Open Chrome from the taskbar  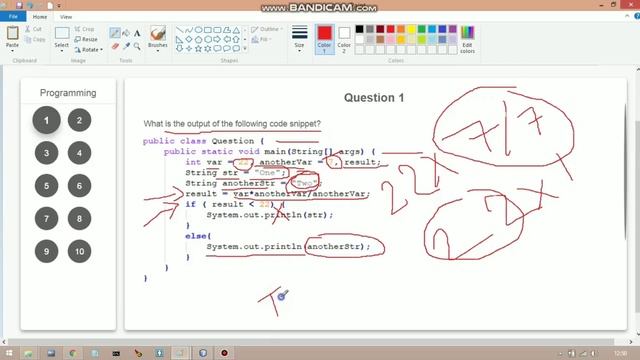pyautogui.click(x=73, y=353)
